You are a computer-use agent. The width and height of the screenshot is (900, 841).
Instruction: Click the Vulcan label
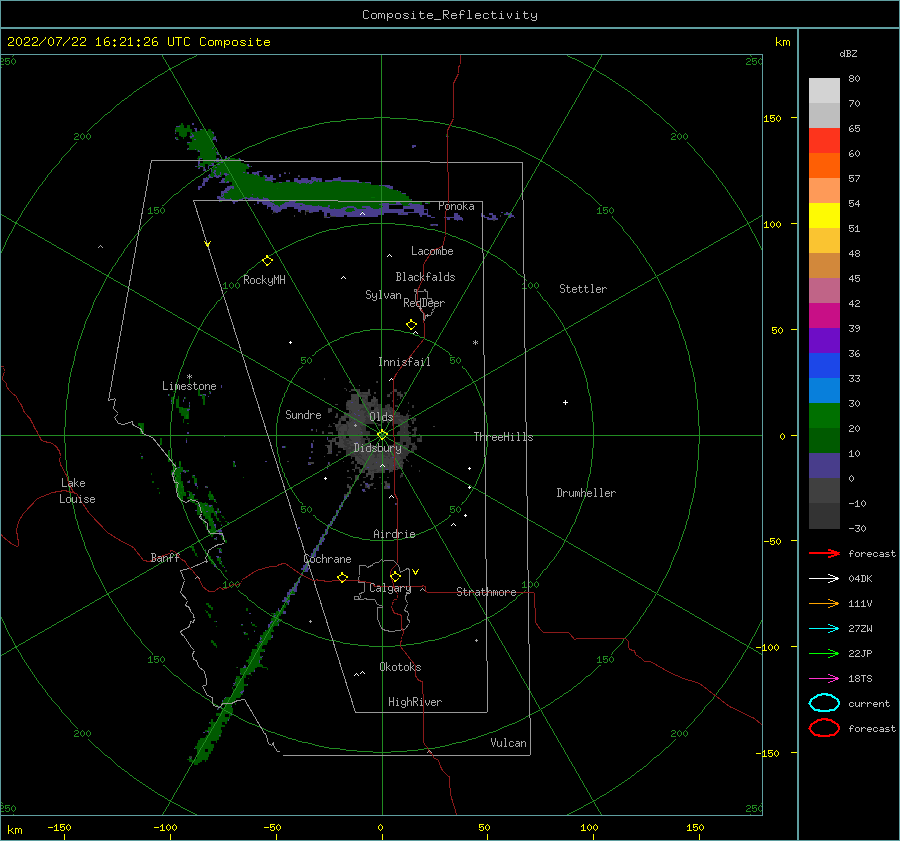508,743
